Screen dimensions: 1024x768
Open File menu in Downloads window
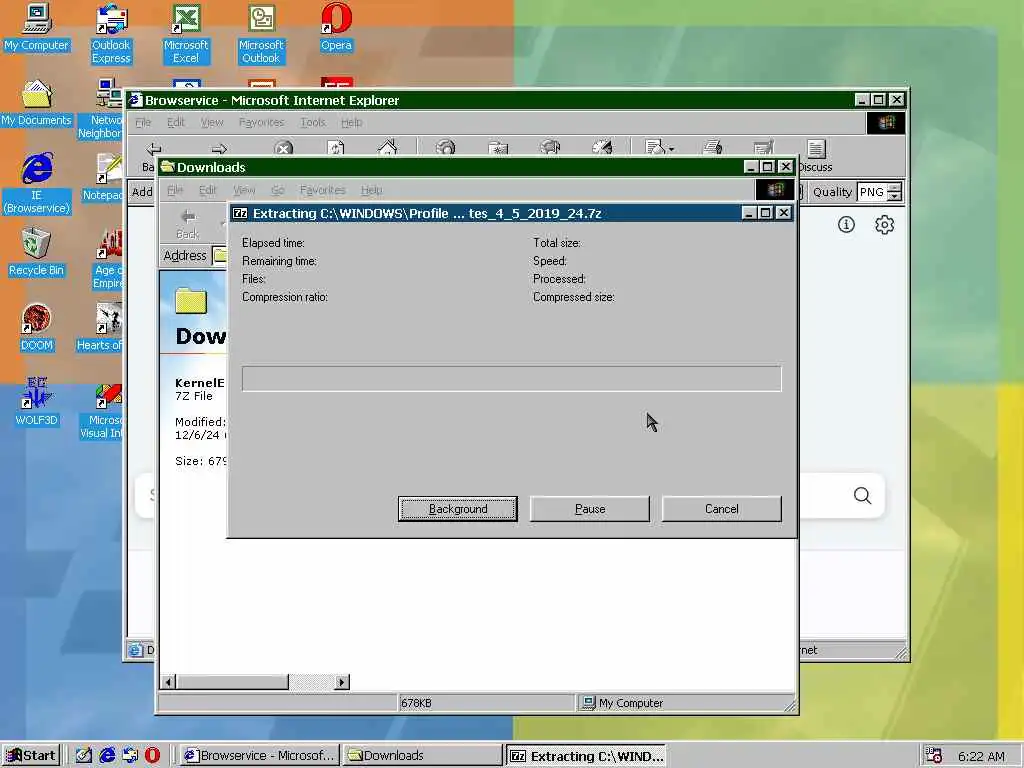click(175, 190)
